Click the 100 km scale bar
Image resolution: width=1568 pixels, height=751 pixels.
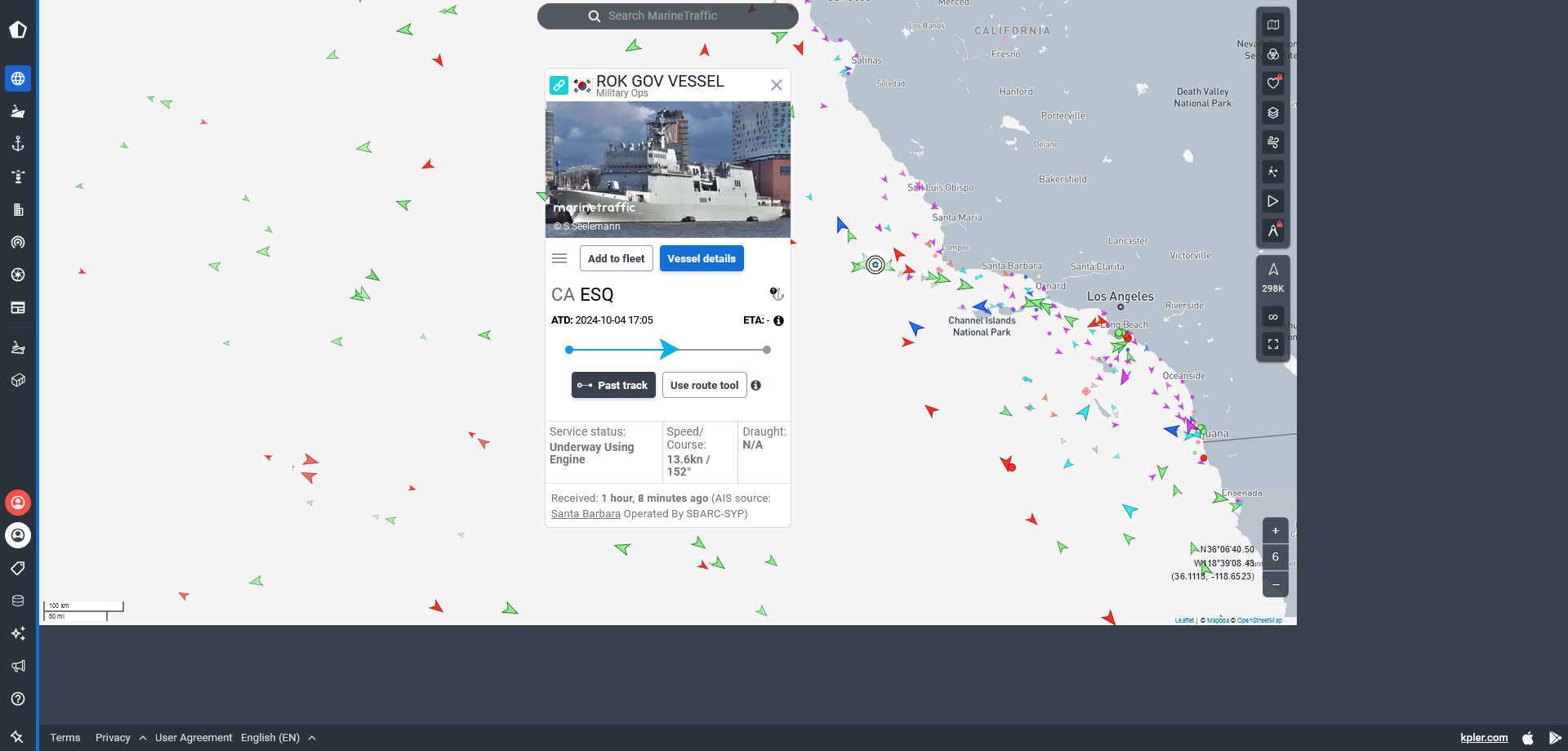tap(83, 607)
